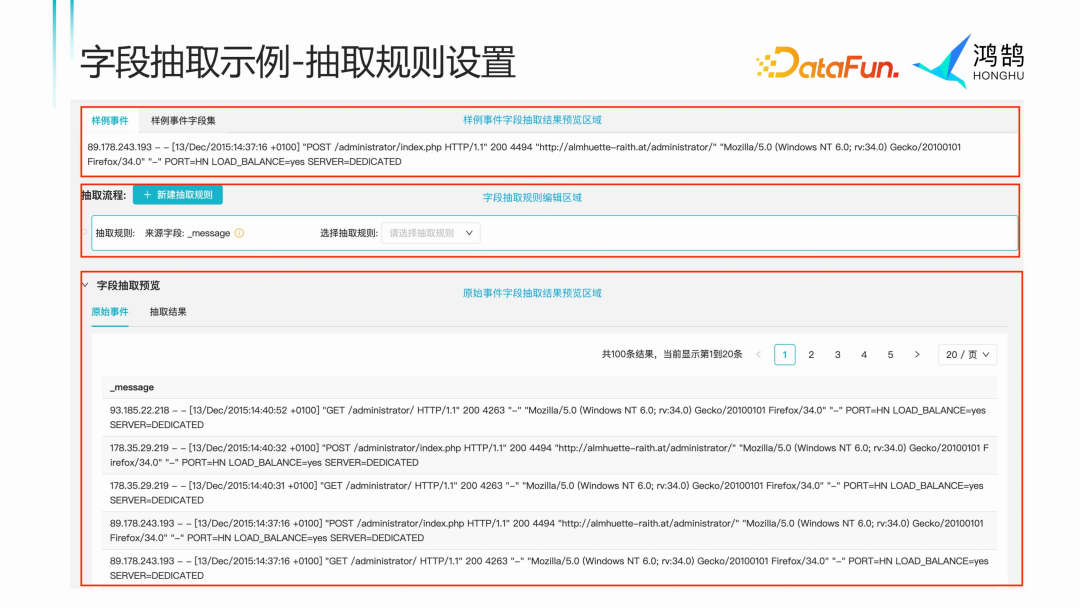
Task: Click dropdown arrow of 请选择抽取规则 selector
Action: point(469,231)
